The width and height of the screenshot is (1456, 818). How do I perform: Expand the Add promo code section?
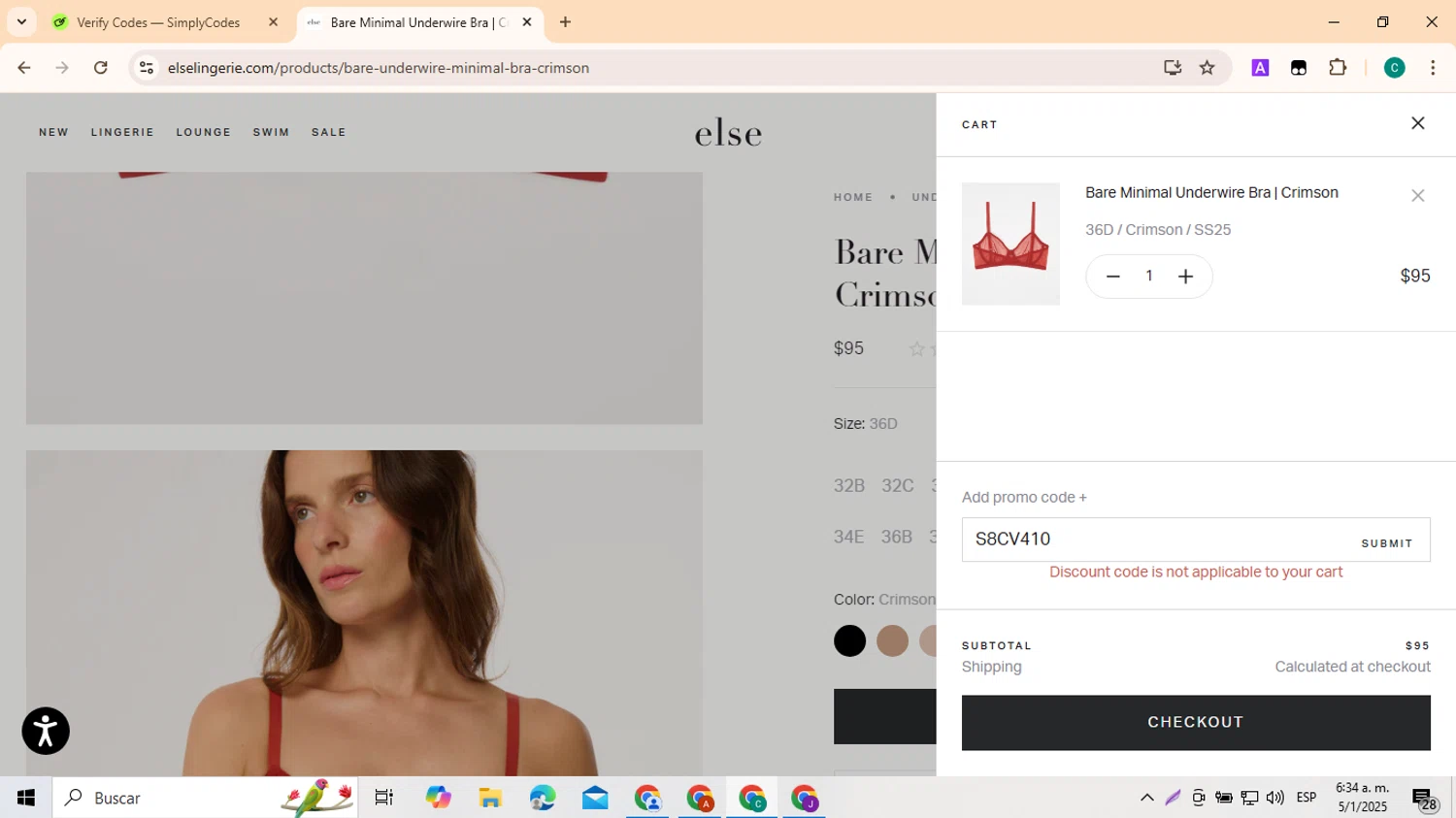pos(1024,497)
